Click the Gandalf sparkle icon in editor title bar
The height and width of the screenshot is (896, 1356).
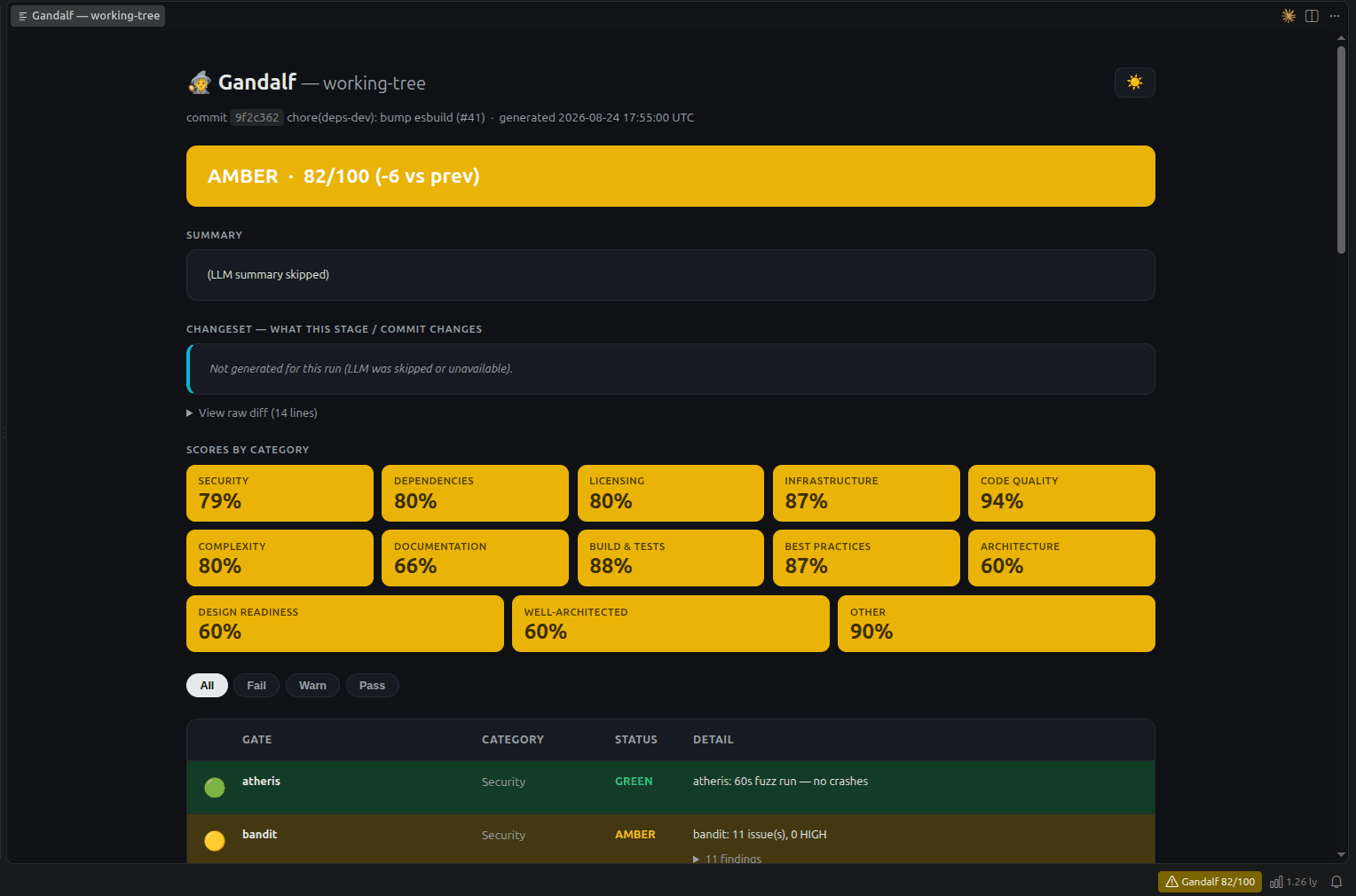tap(1289, 16)
